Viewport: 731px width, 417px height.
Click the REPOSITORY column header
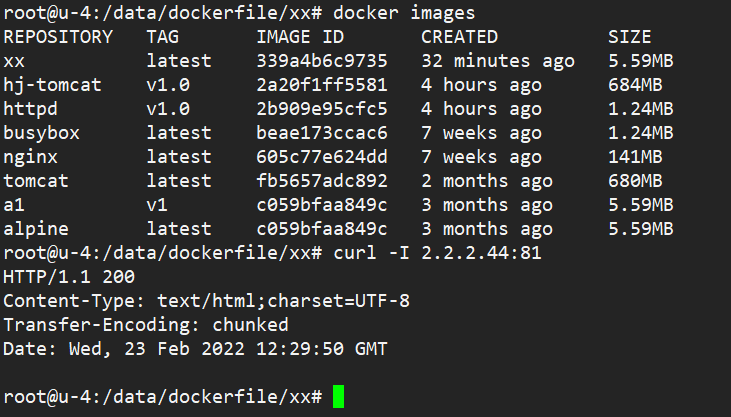click(x=58, y=37)
